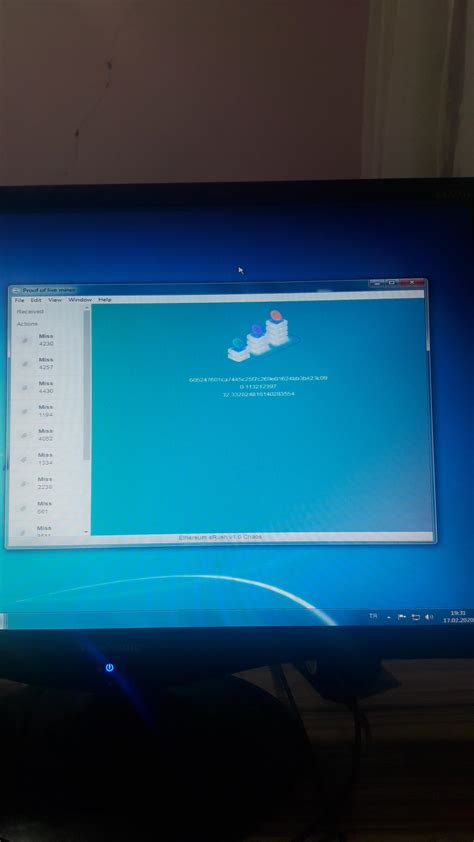Open the Window menu
This screenshot has height=842, width=474.
80,300
